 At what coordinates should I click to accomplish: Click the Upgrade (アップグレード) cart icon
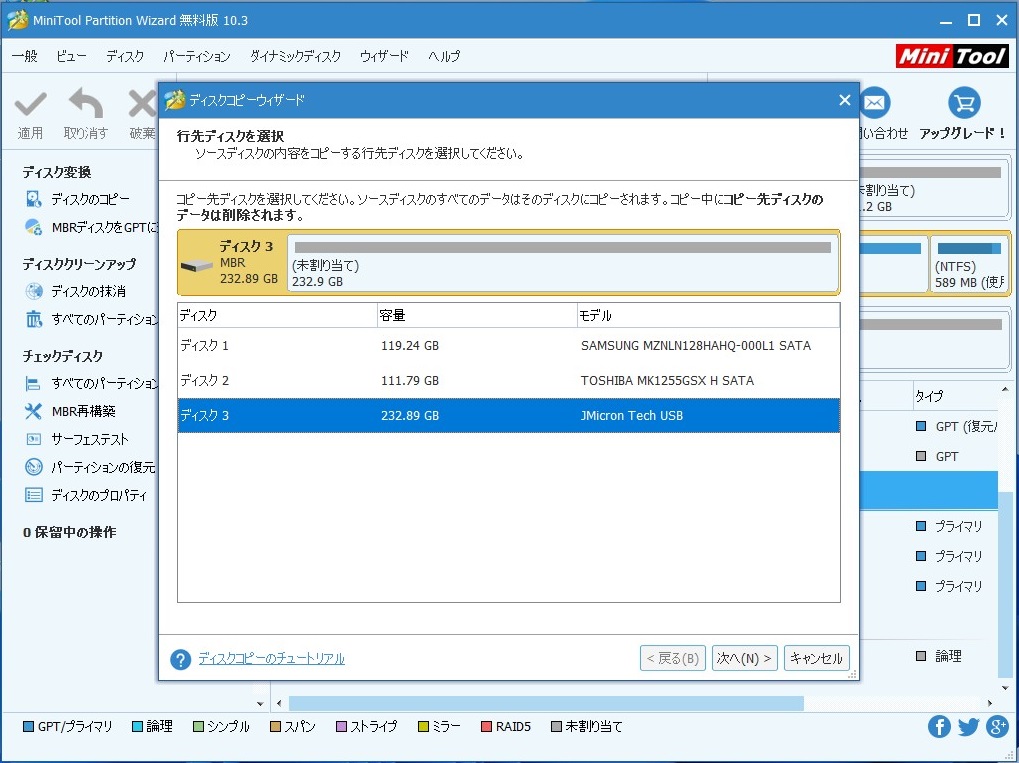[964, 103]
